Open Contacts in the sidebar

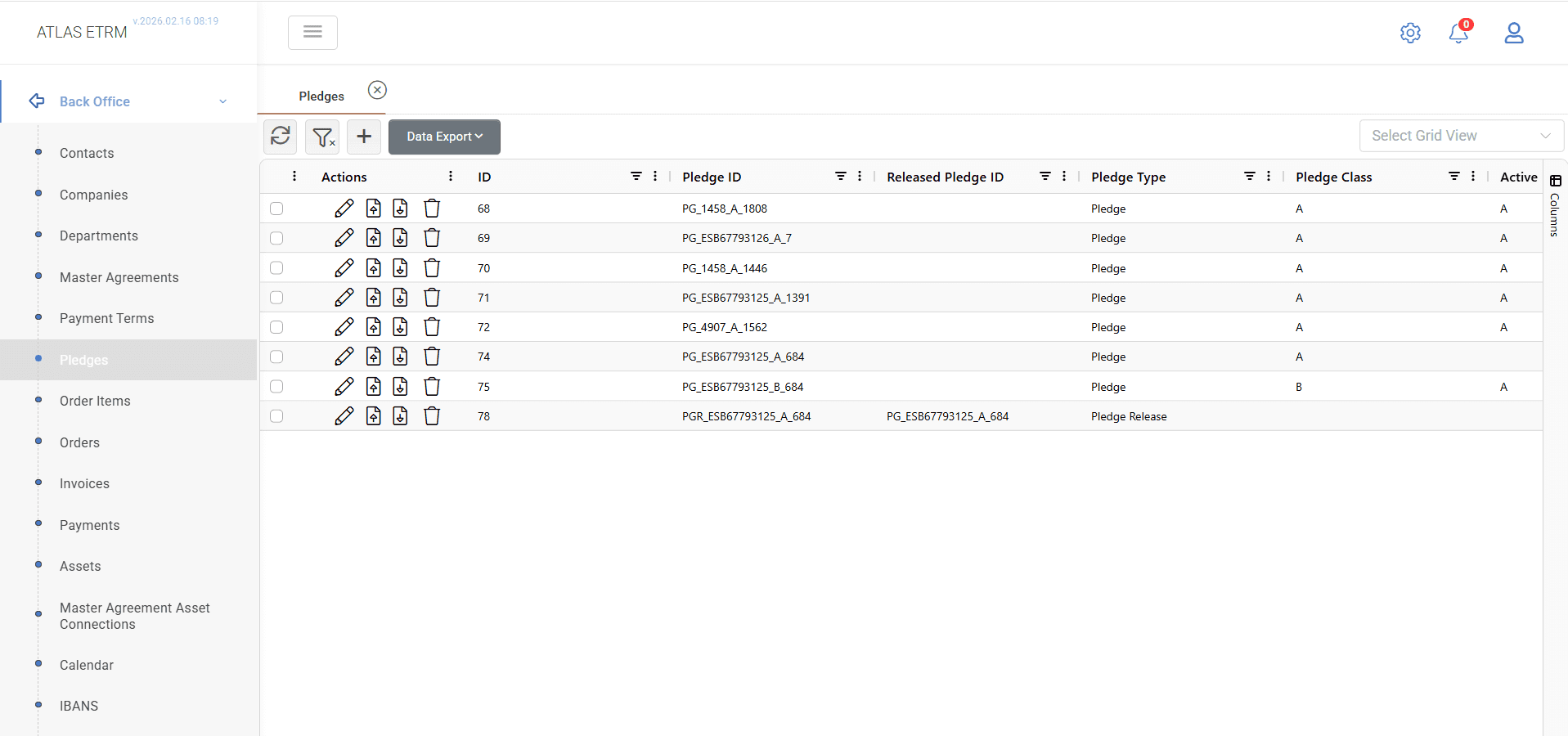point(87,153)
